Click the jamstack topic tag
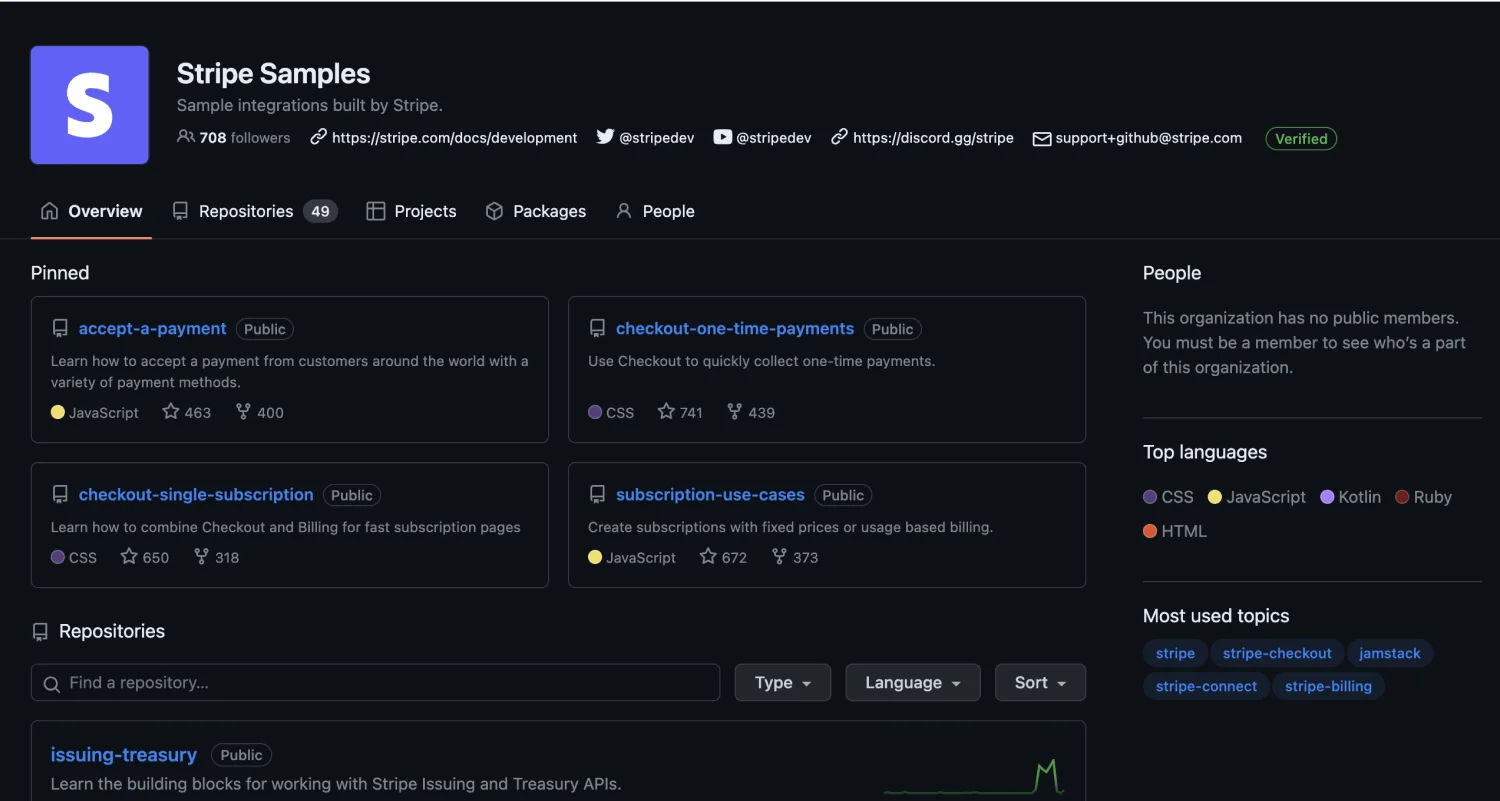The height and width of the screenshot is (801, 1500). [x=1390, y=653]
